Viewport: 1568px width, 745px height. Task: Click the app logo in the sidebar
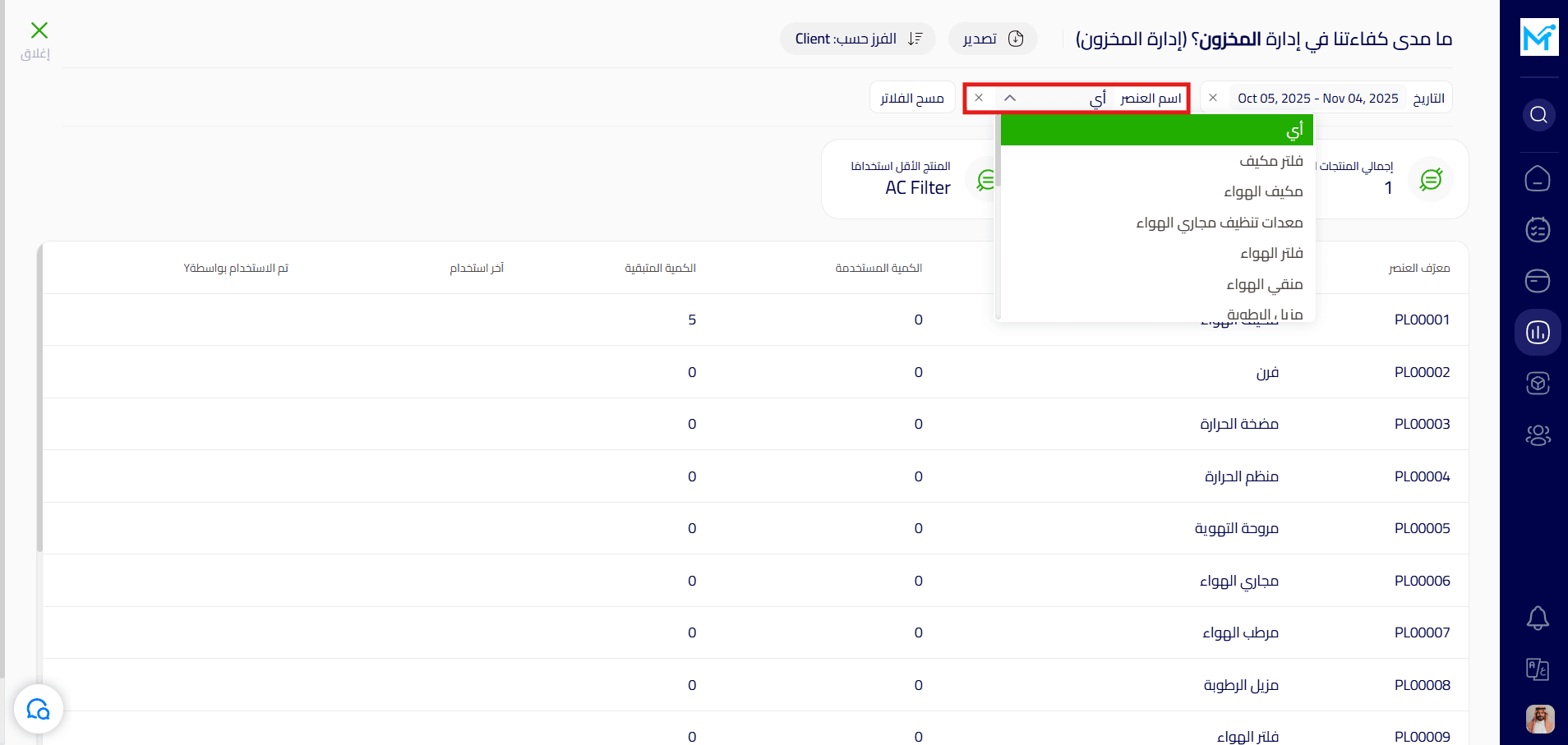click(1539, 37)
